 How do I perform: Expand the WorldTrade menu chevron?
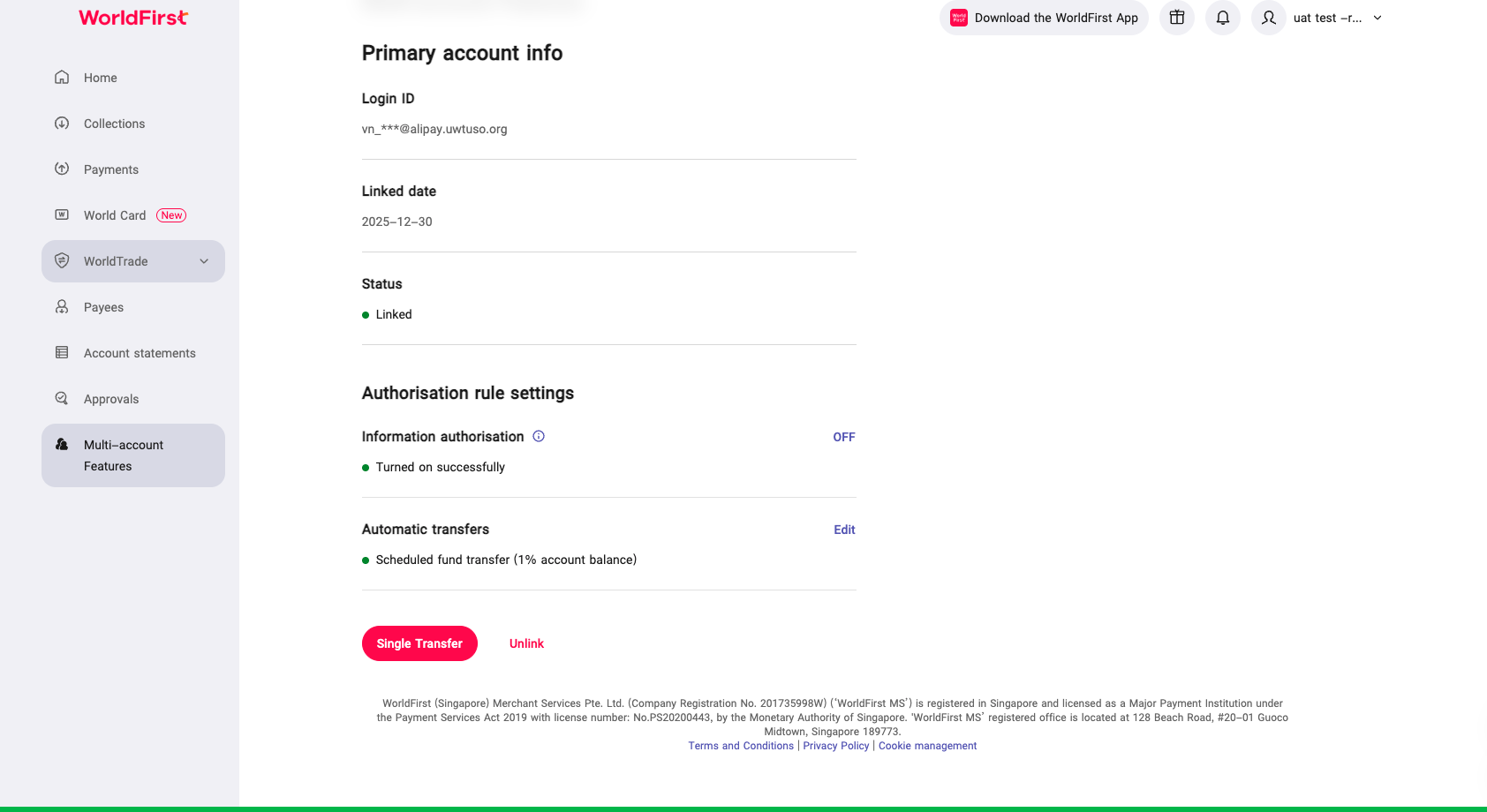(204, 261)
